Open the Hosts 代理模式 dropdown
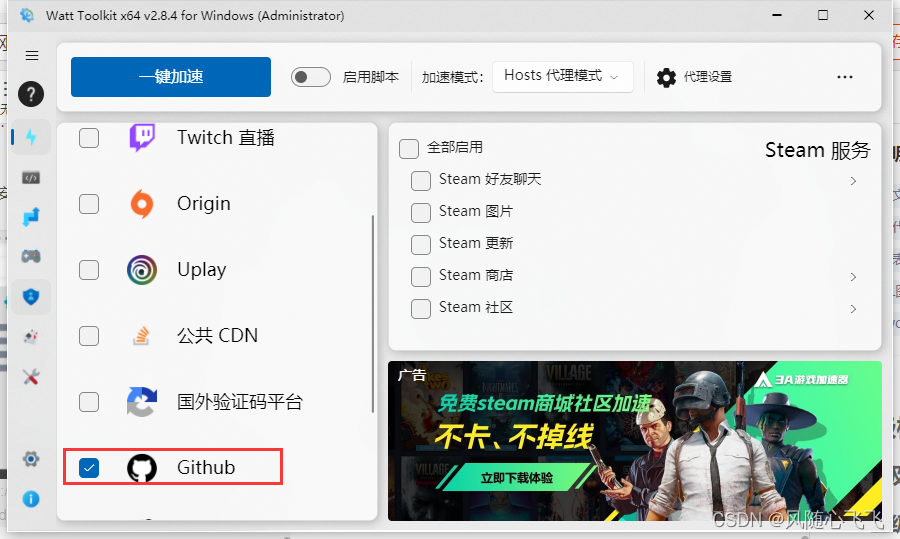The image size is (900, 539). tap(562, 77)
